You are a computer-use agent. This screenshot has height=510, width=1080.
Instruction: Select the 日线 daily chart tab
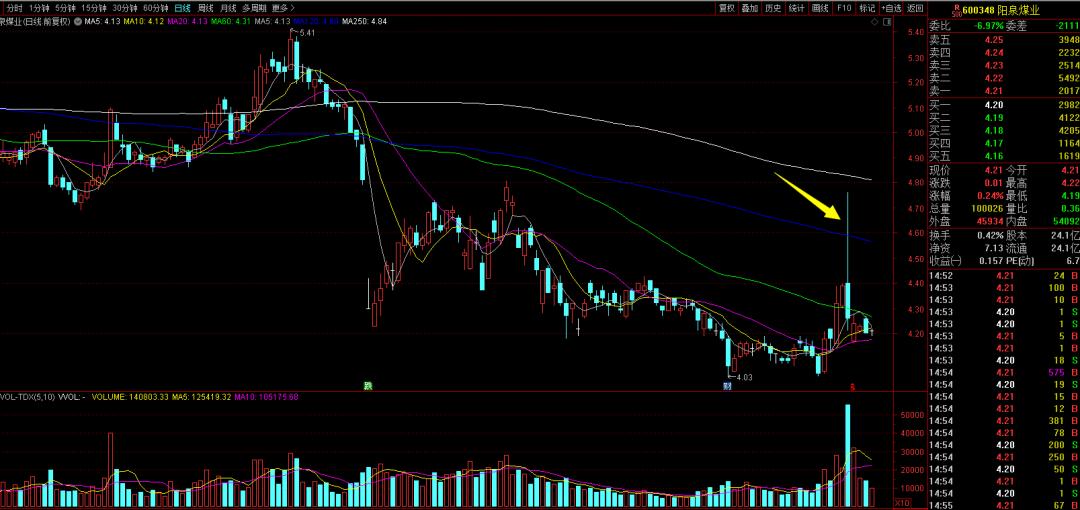(183, 8)
